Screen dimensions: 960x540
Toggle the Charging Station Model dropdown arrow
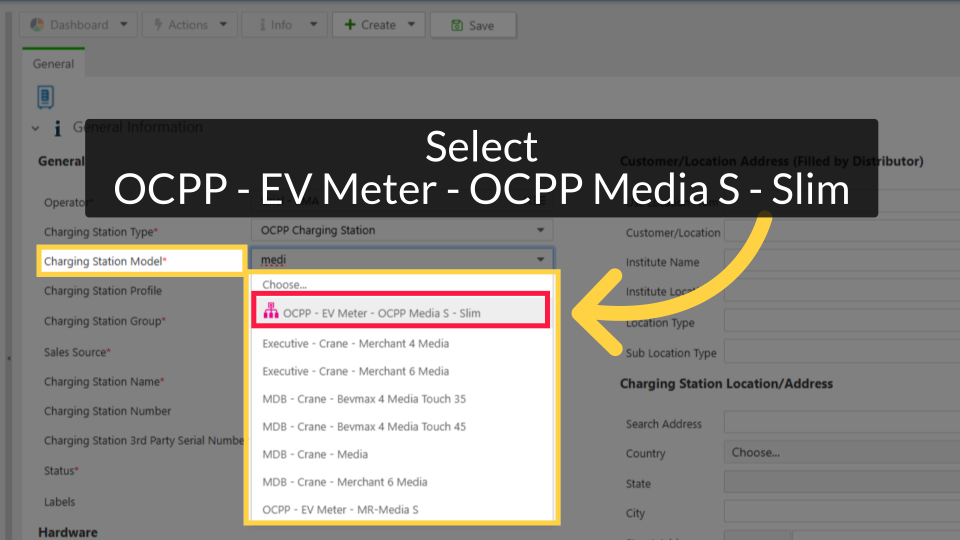tap(541, 260)
